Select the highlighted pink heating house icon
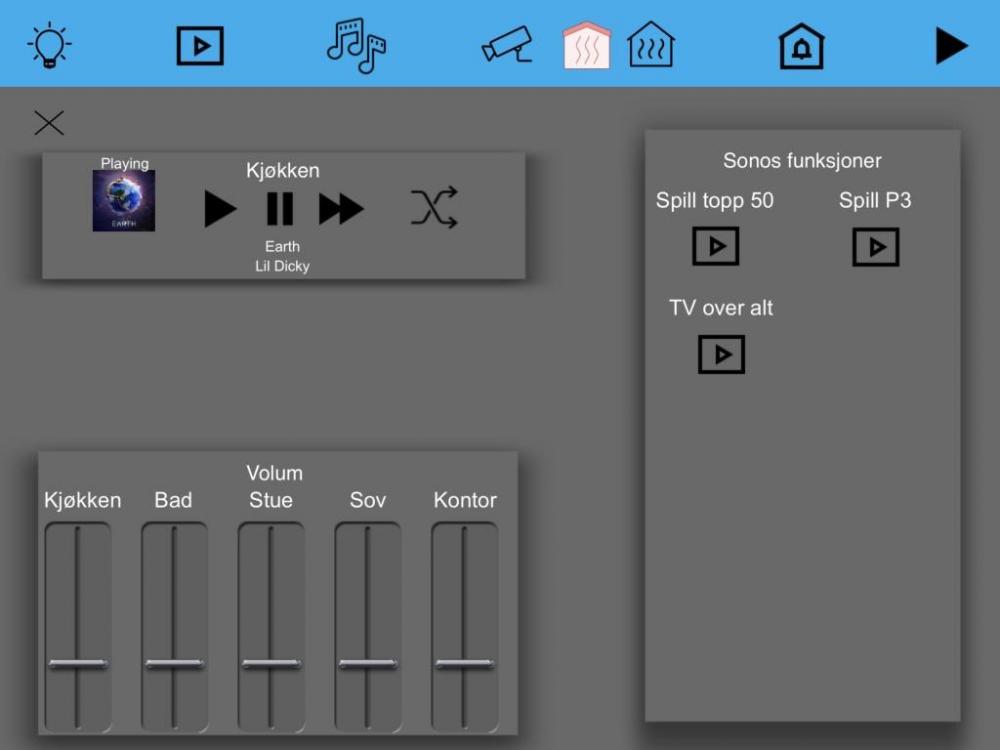This screenshot has width=1000, height=750. coord(587,46)
